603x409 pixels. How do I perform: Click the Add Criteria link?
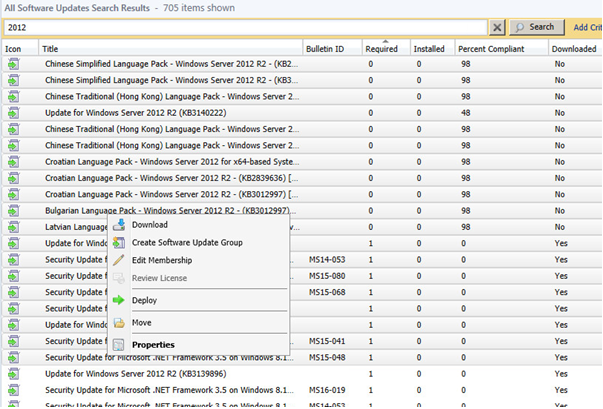(x=587, y=27)
